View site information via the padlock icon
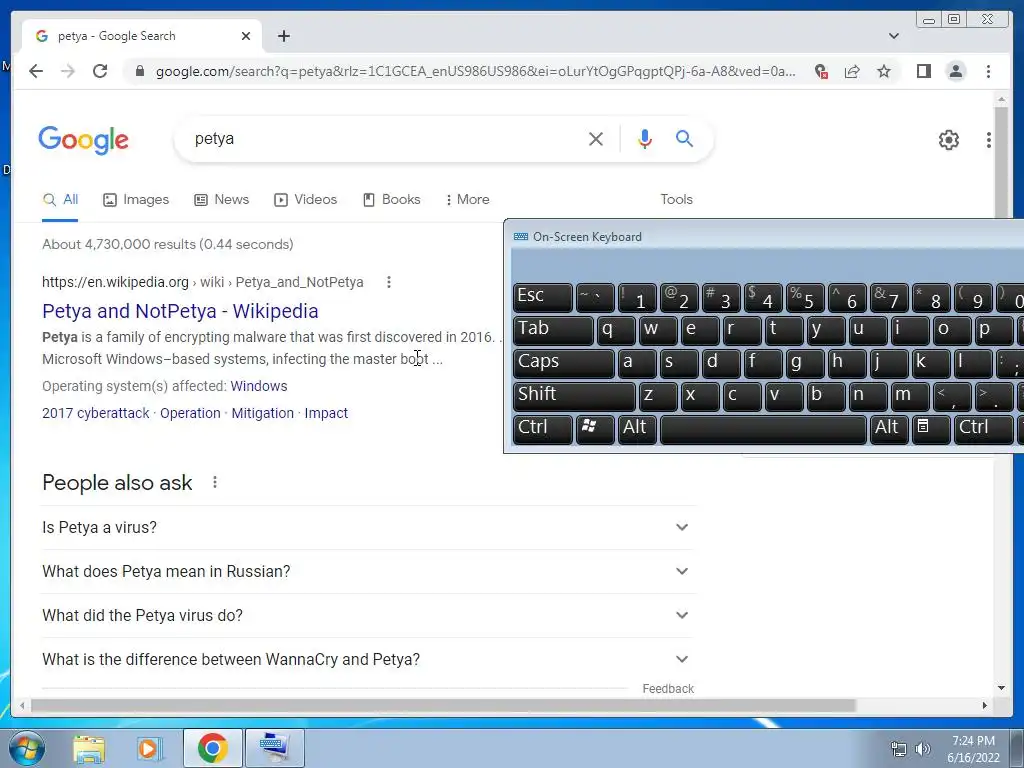The width and height of the screenshot is (1024, 768). click(140, 71)
